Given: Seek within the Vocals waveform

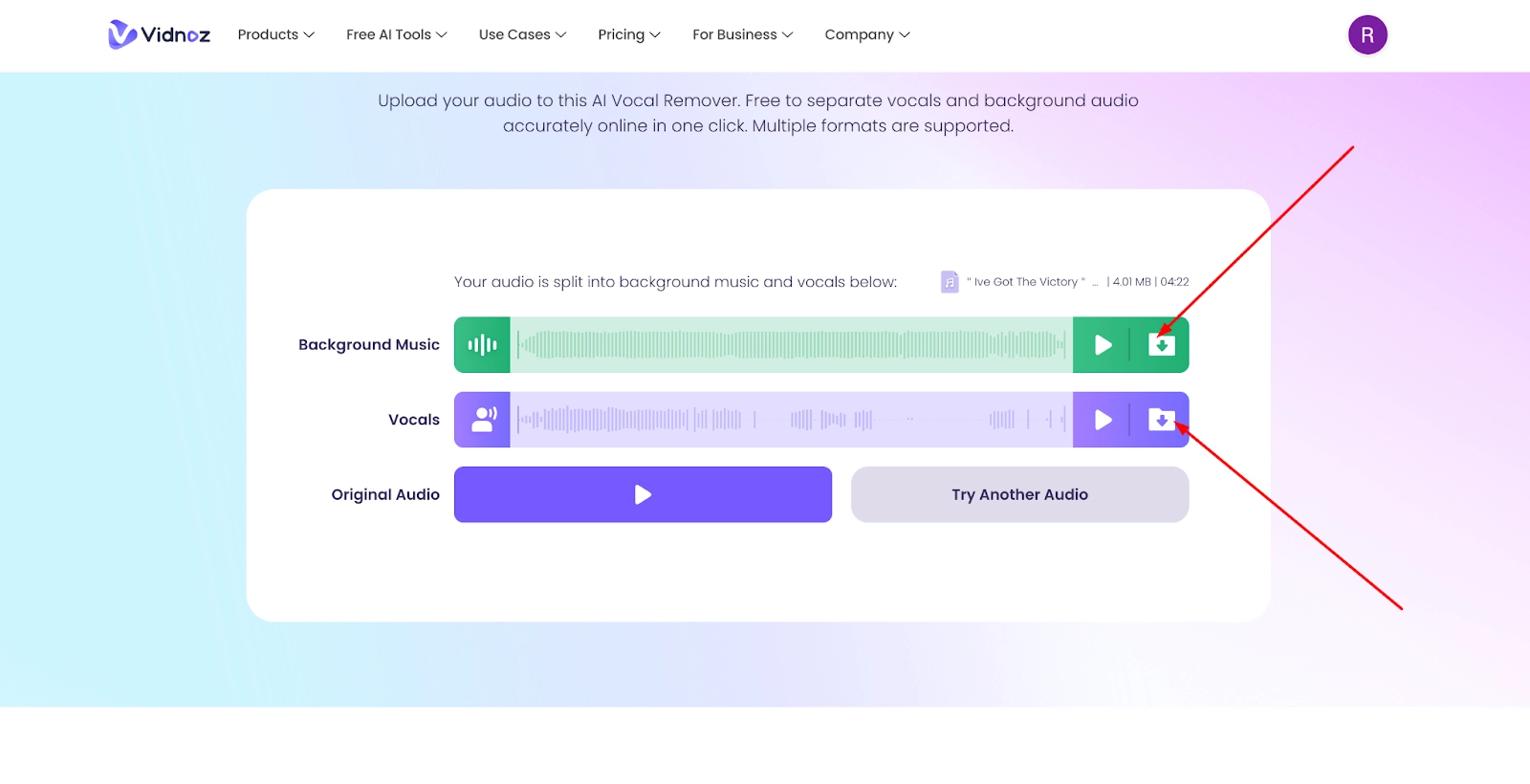Looking at the screenshot, I should tap(791, 420).
